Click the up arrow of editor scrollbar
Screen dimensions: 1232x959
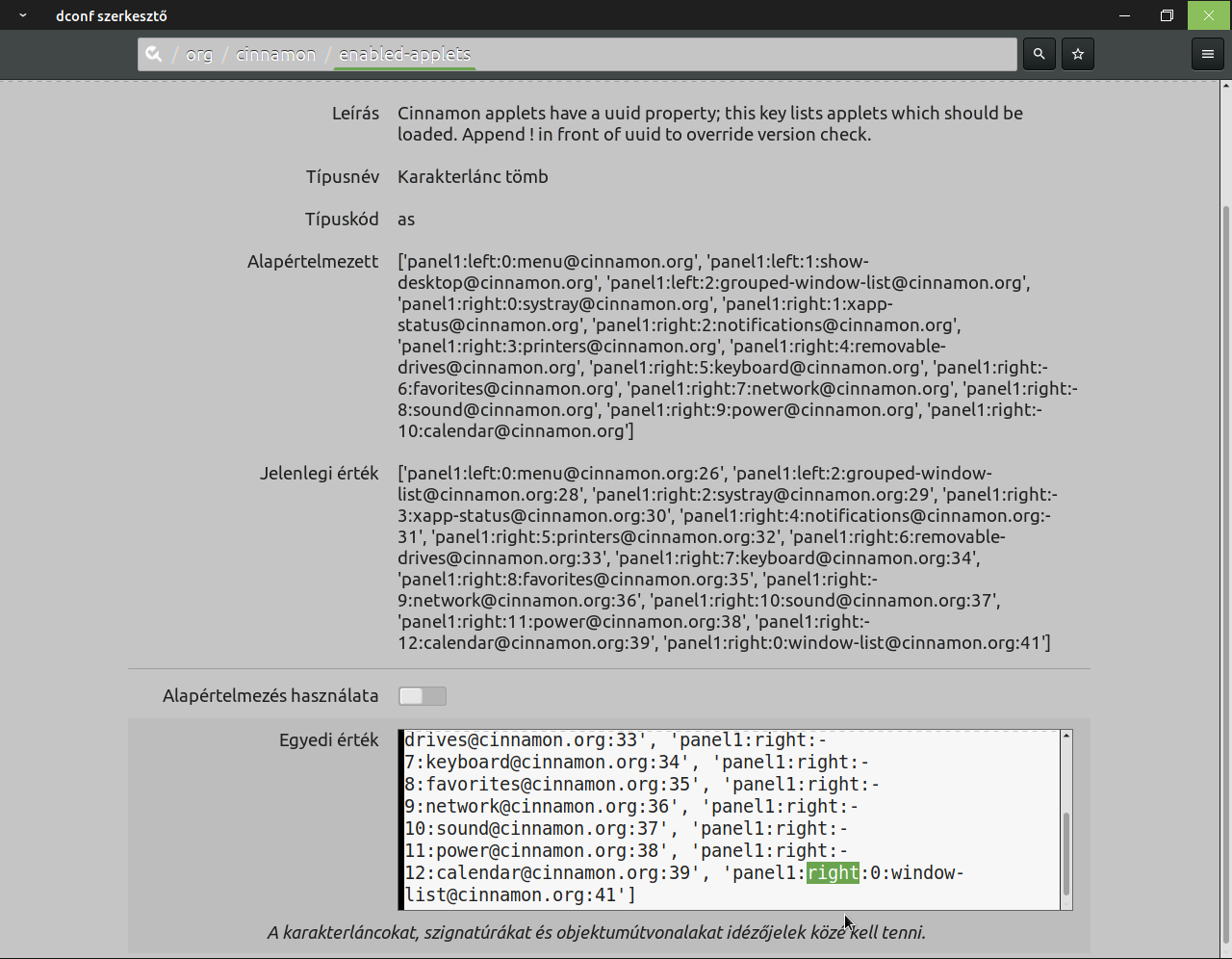tap(1066, 737)
